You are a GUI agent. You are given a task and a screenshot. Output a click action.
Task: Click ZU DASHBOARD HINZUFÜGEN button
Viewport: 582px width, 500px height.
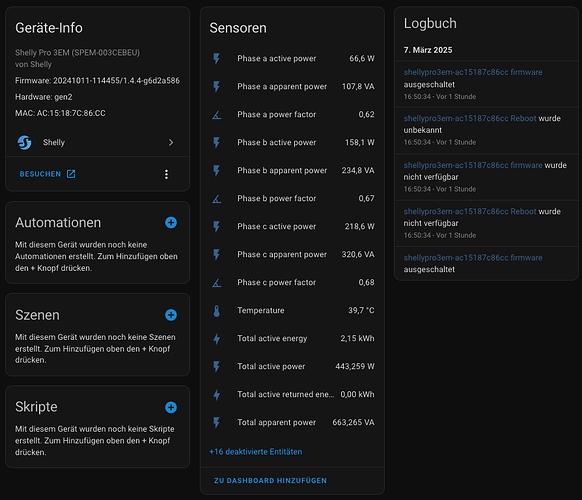pyautogui.click(x=270, y=481)
